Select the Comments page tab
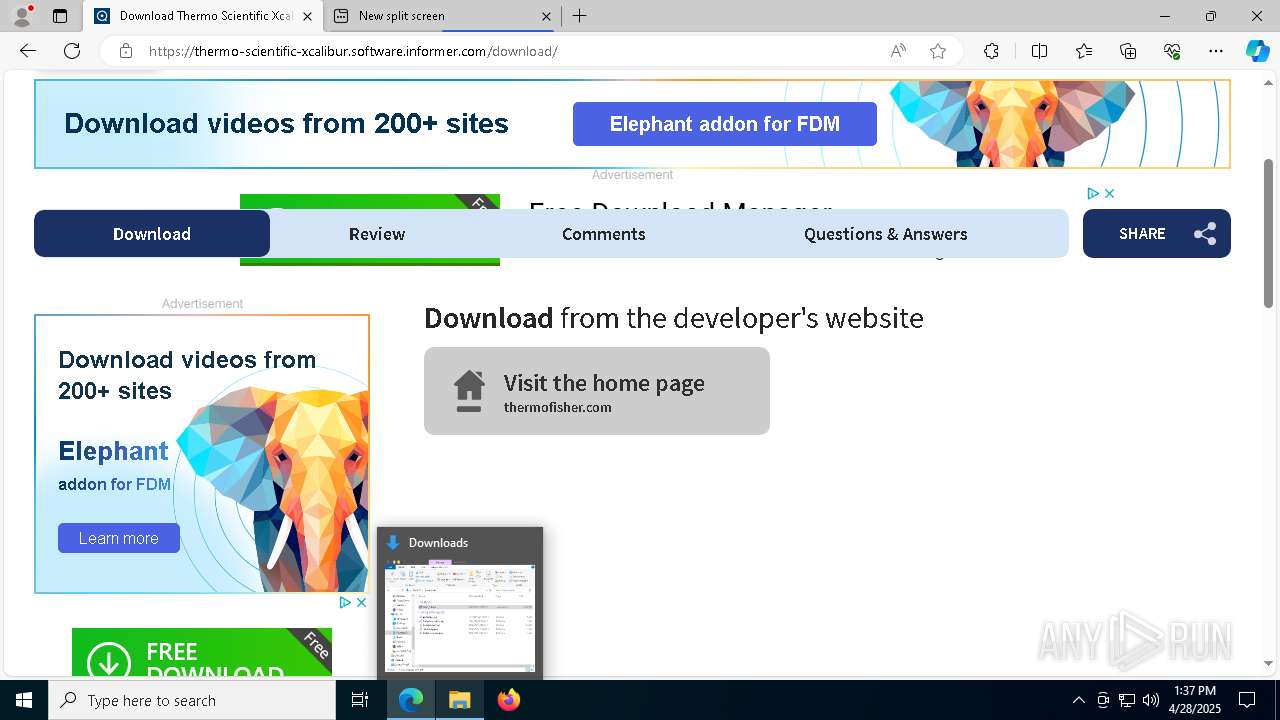 point(604,233)
